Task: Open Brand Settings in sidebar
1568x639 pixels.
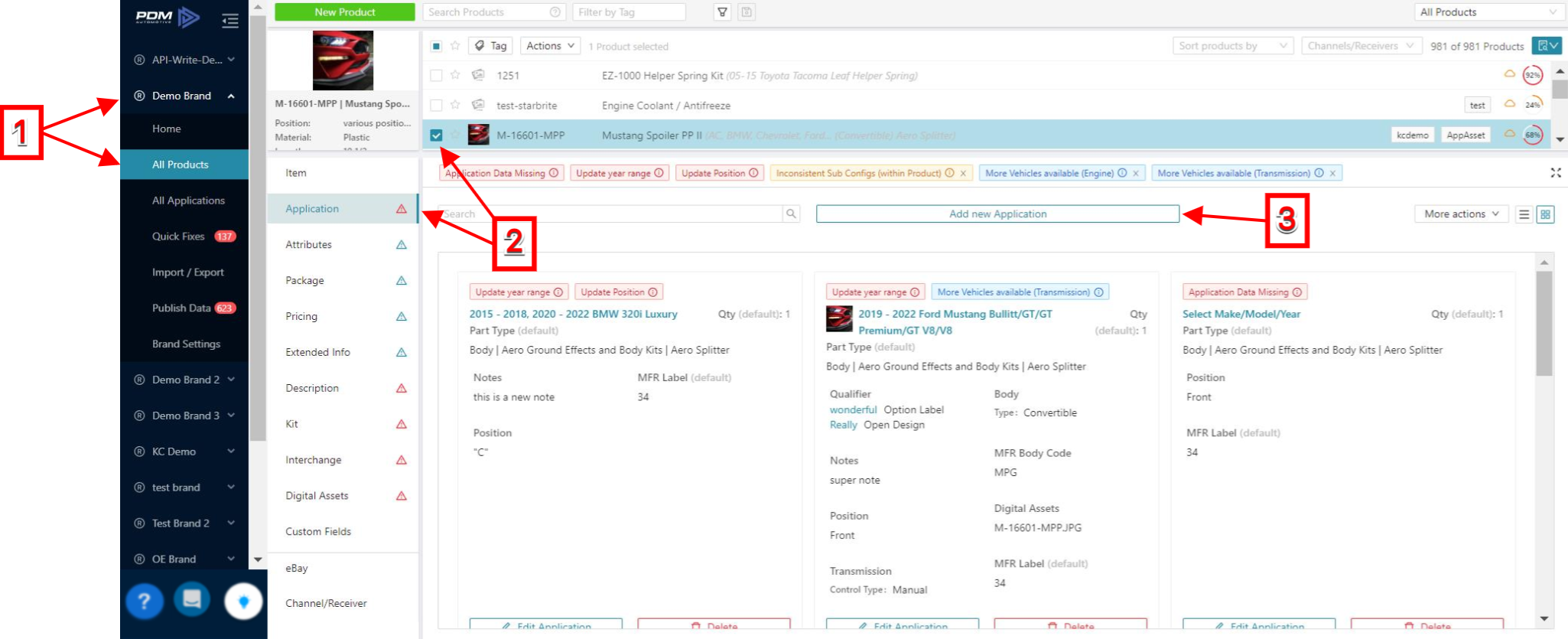Action: (x=184, y=344)
